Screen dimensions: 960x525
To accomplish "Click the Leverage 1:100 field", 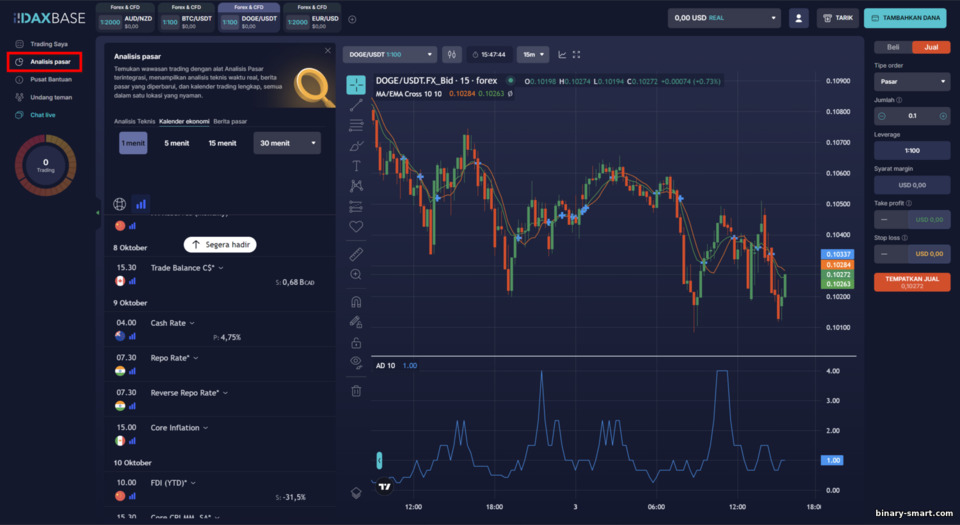I will pos(912,151).
